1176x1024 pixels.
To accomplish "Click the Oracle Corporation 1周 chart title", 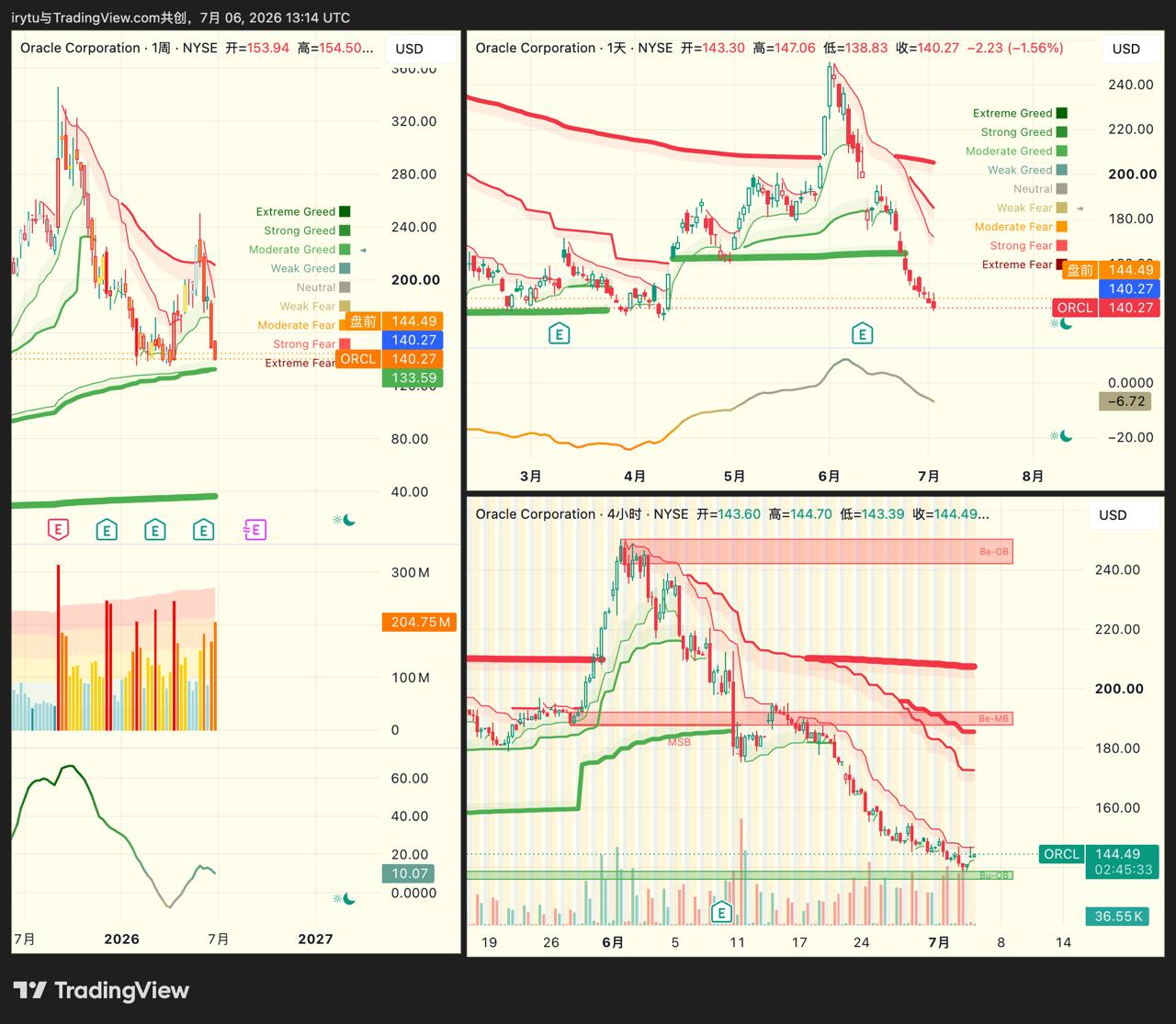I will point(119,48).
